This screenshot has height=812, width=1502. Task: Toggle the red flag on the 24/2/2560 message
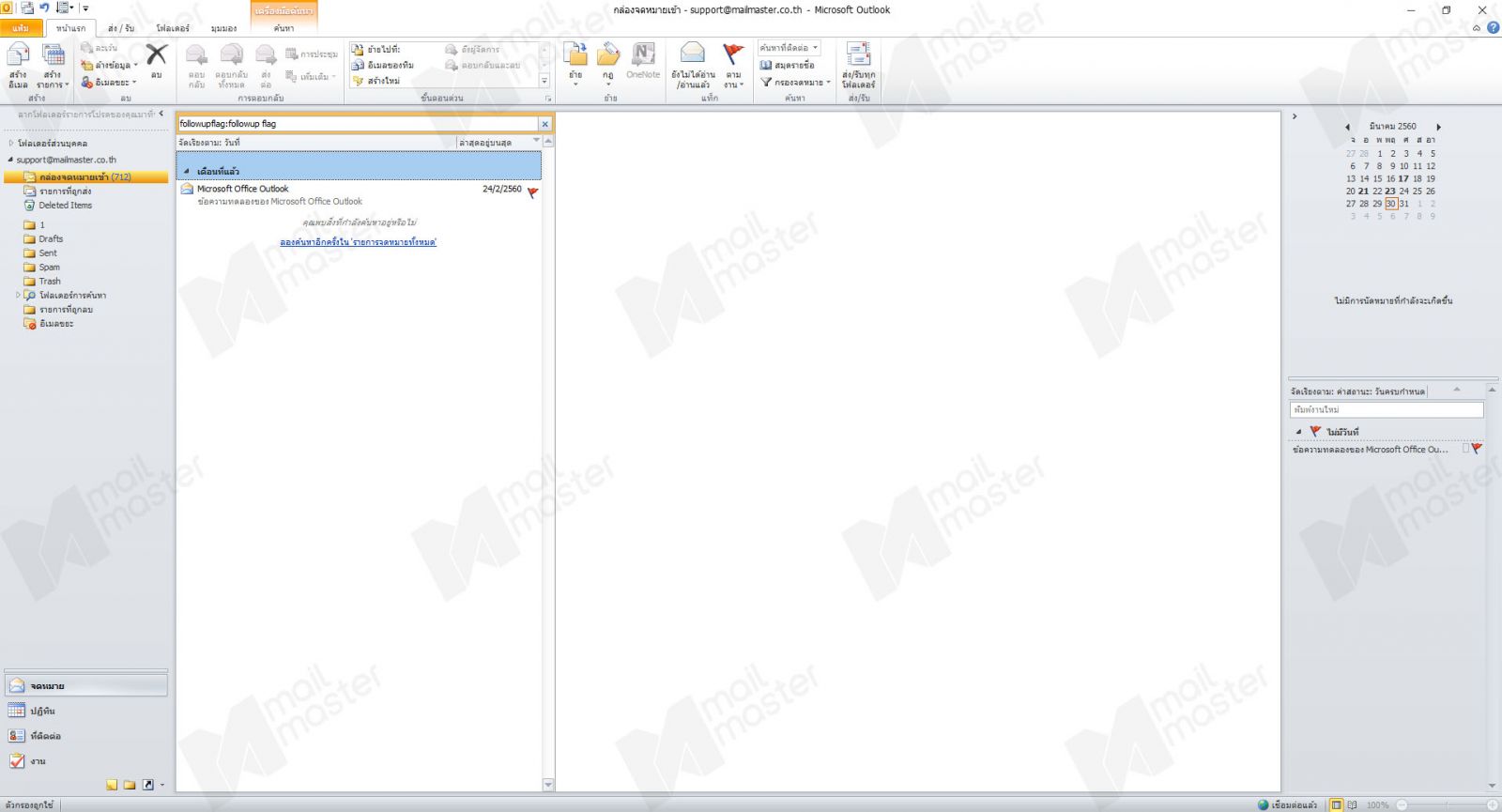532,192
